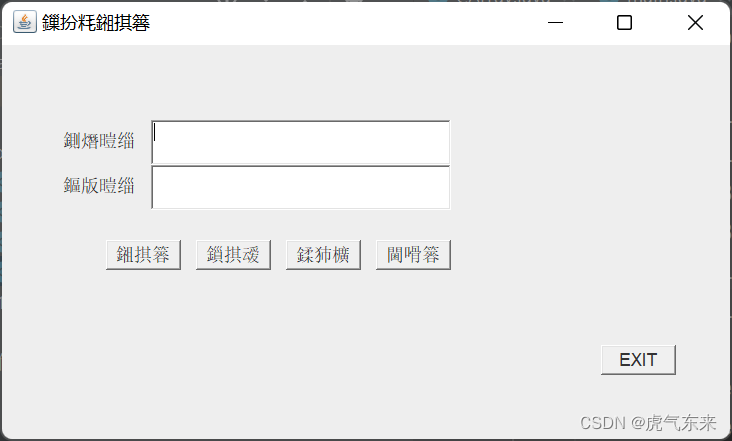The width and height of the screenshot is (732, 441).
Task: Click the CSDN watermark text
Action: click(x=603, y=423)
